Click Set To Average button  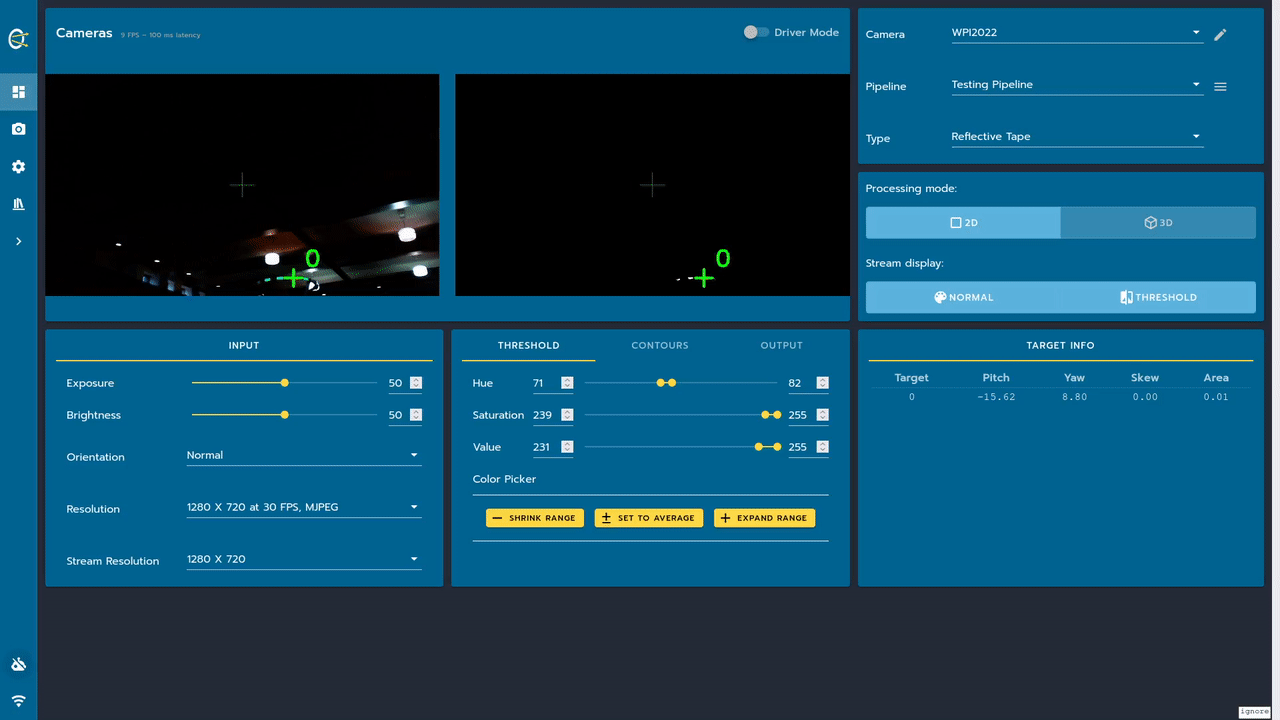[x=649, y=518]
